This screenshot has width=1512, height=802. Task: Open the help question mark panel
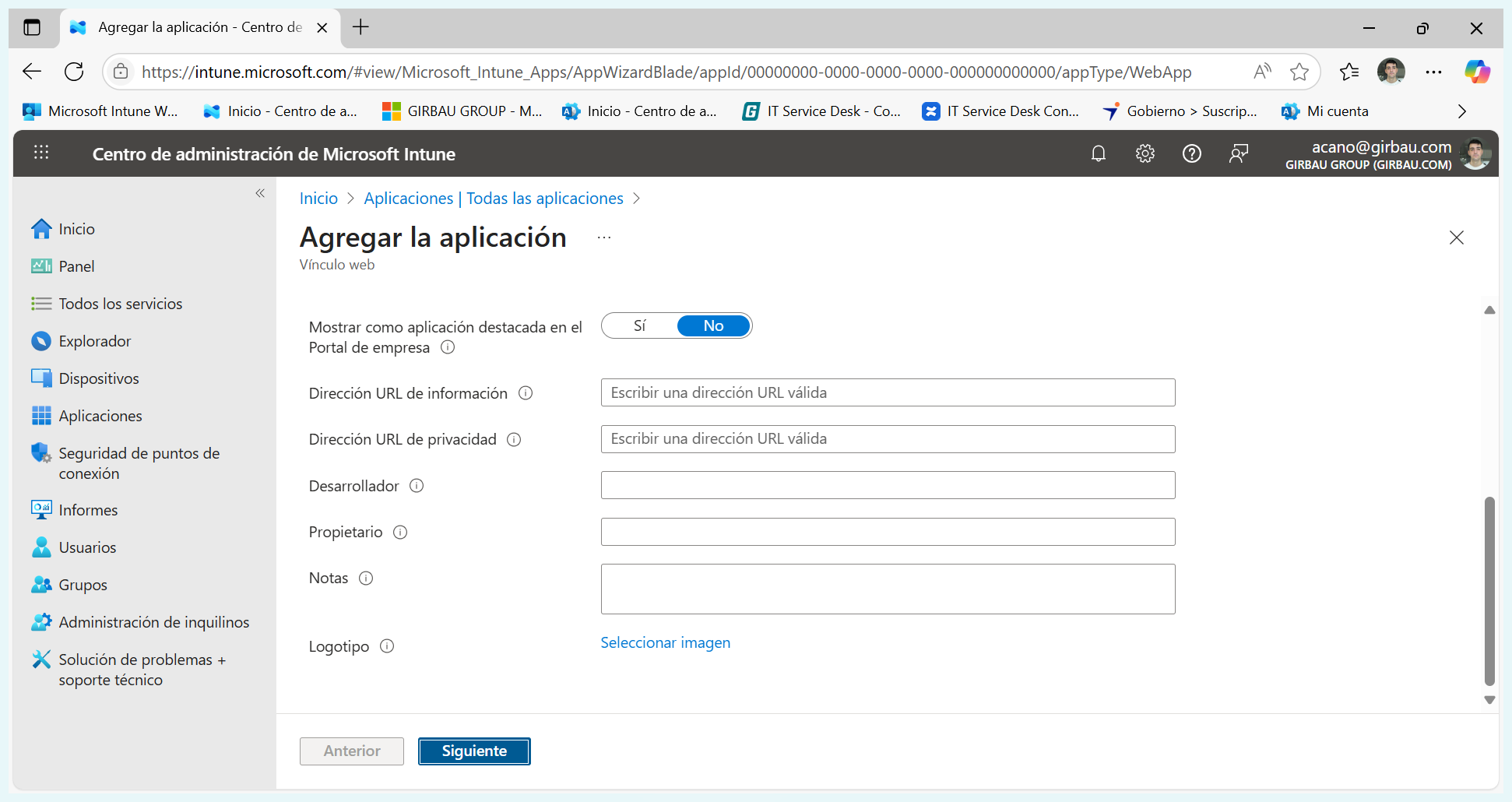pyautogui.click(x=1192, y=153)
